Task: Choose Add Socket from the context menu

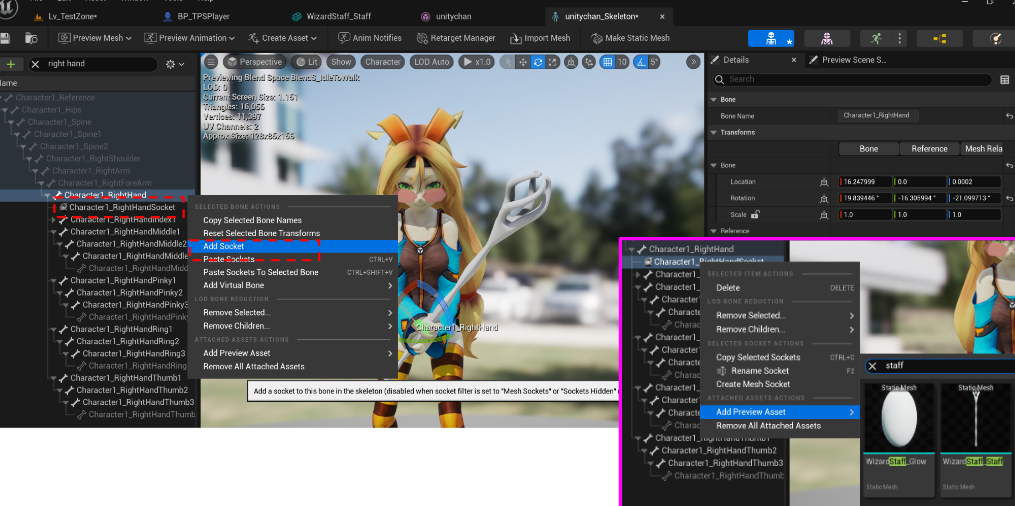Action: (x=292, y=246)
